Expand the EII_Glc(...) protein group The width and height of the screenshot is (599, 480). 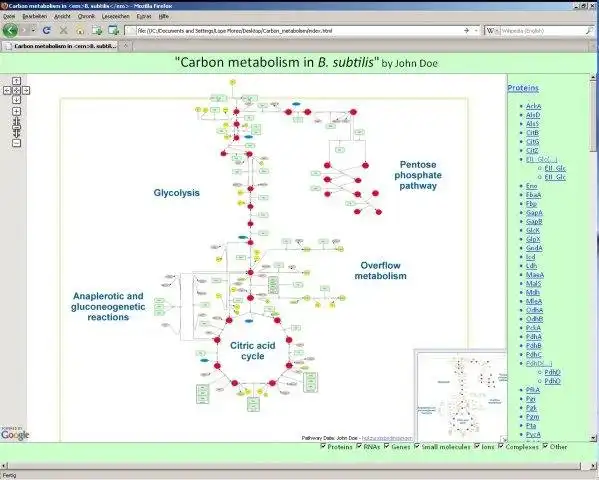[541, 159]
